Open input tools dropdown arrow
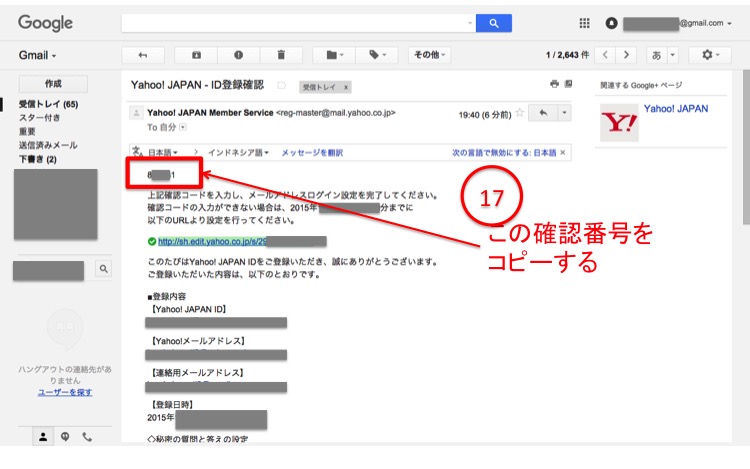Image resolution: width=750 pixels, height=469 pixels. (673, 55)
